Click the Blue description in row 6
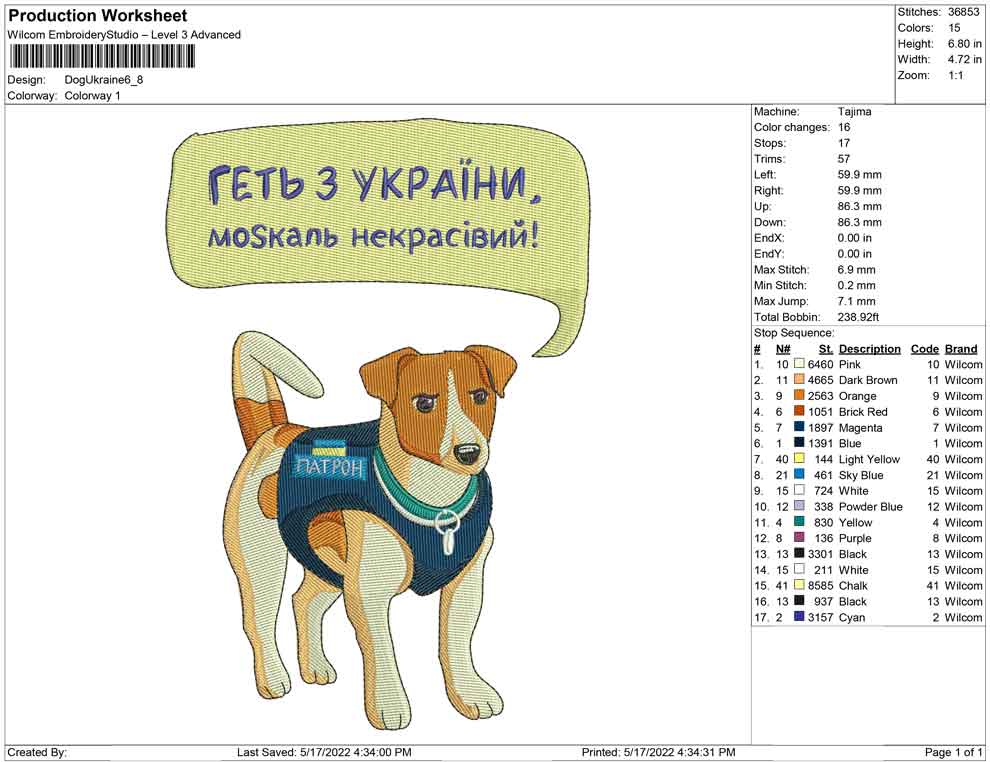Screen dimensions: 990x762 [x=850, y=443]
